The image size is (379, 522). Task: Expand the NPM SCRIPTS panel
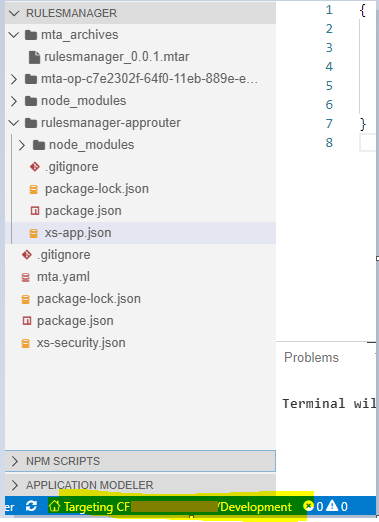pos(140,461)
